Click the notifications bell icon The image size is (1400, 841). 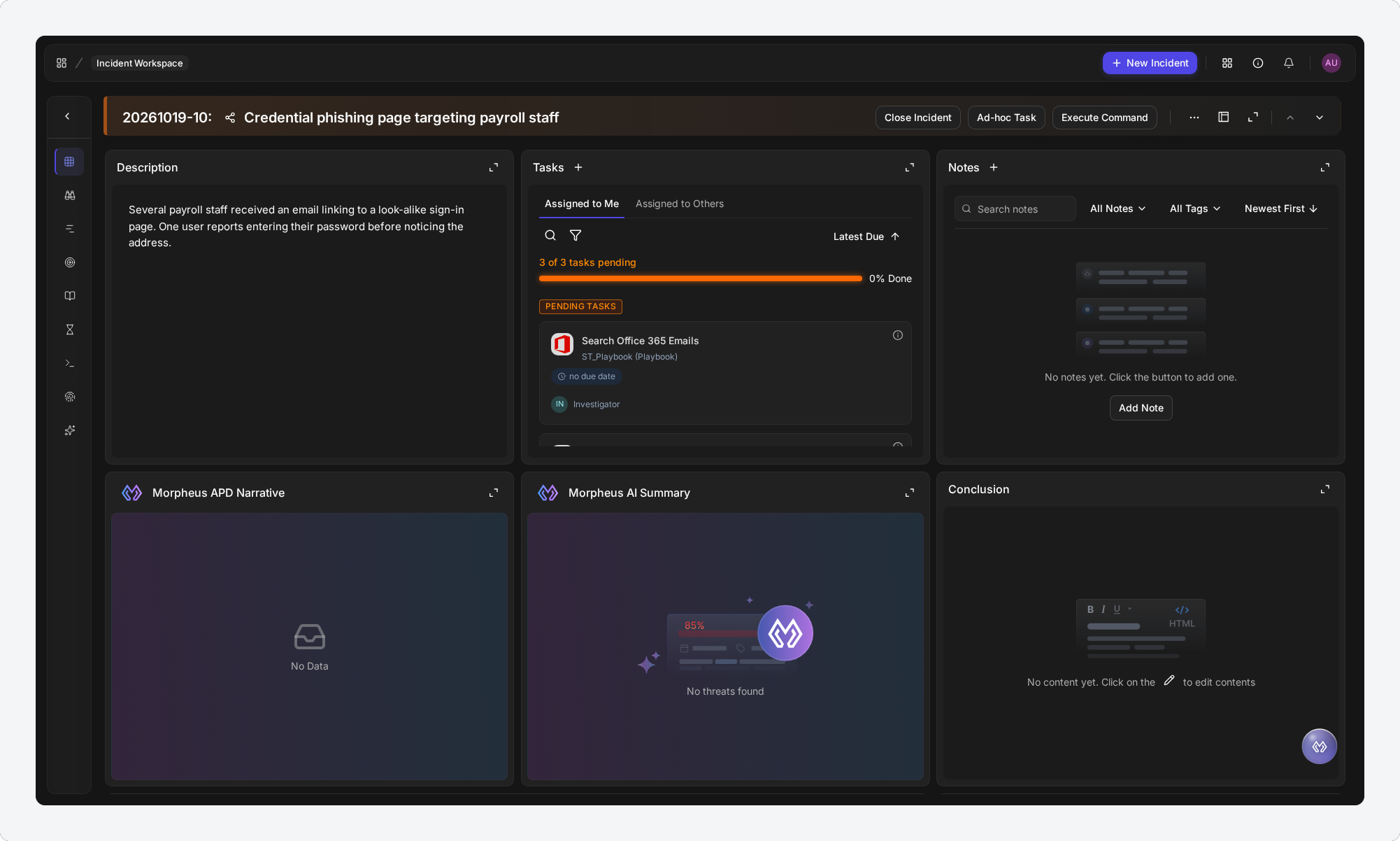(x=1289, y=63)
